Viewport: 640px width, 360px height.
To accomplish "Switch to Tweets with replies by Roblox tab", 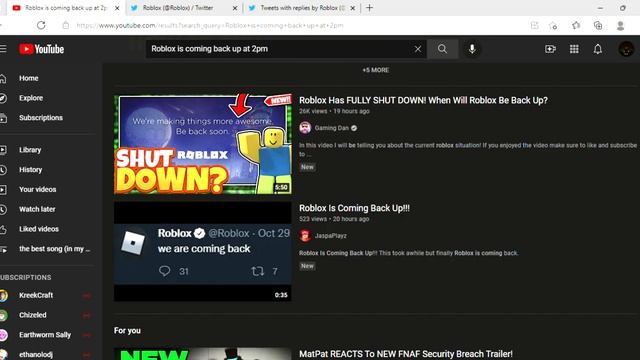I will click(302, 8).
